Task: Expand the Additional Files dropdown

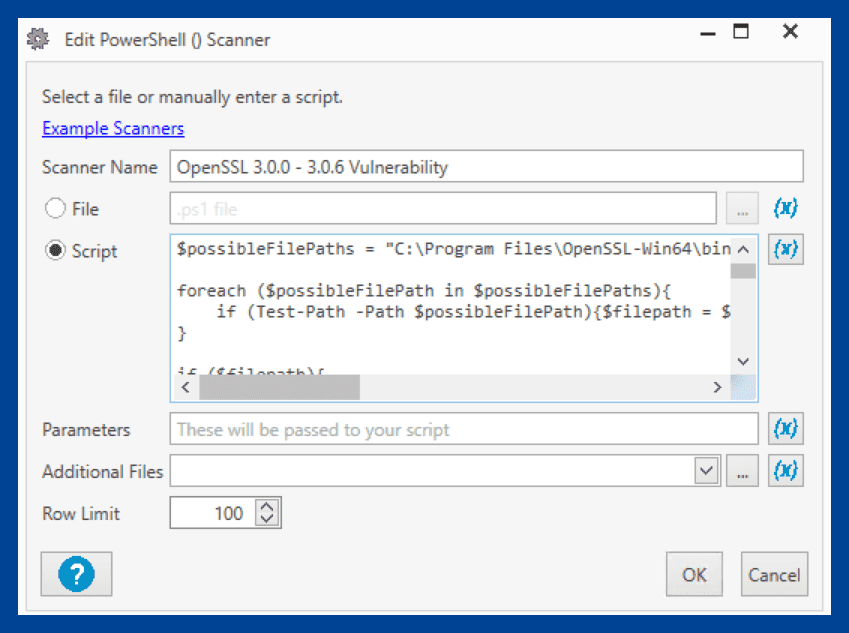Action: point(706,471)
